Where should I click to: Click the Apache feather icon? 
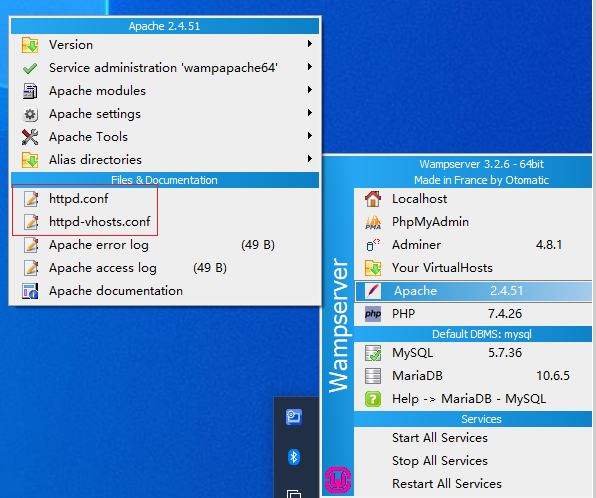pyautogui.click(x=373, y=291)
